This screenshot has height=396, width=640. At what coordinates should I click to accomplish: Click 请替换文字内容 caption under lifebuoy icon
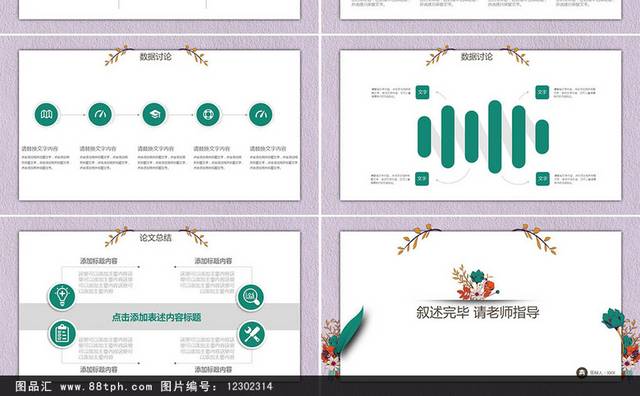(x=211, y=149)
